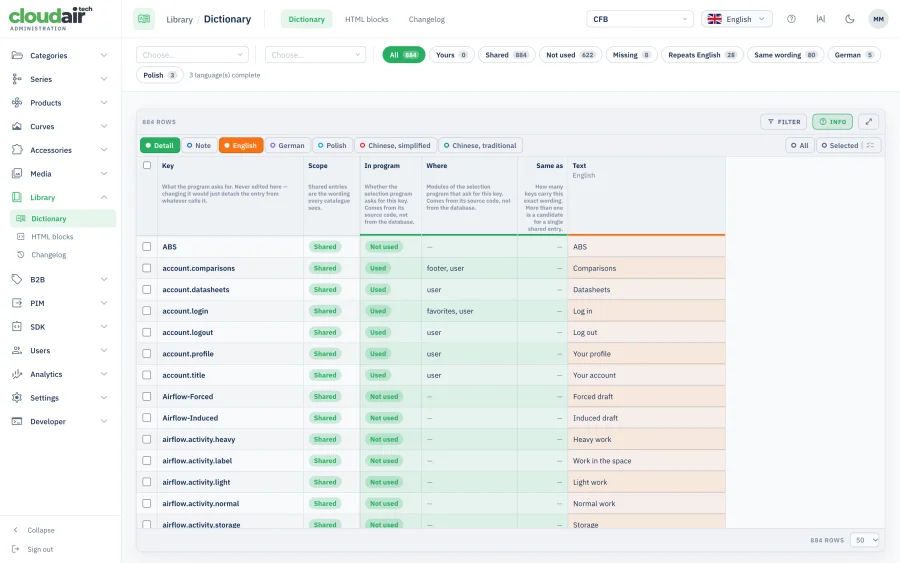Screen dimensions: 900x563
Task: Click the dictionary icon beside the Library breadcrumb
Action: [144, 19]
